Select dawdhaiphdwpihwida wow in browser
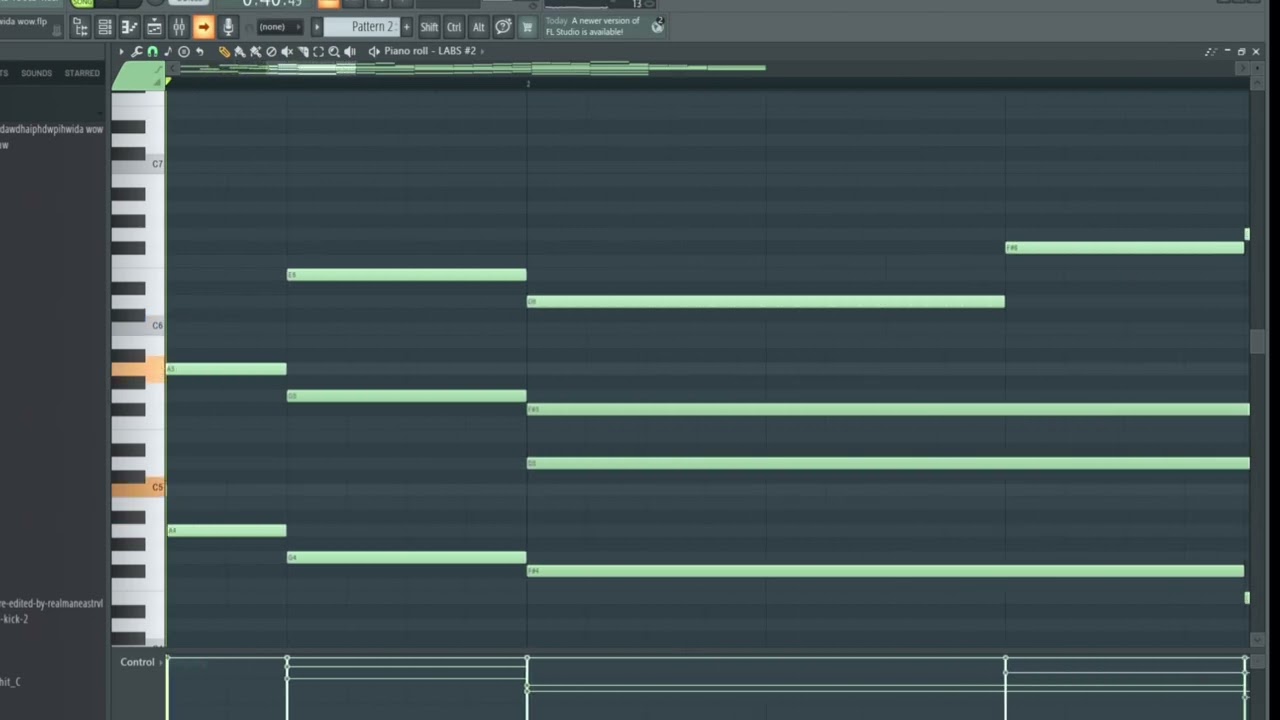The image size is (1280, 720). click(51, 129)
